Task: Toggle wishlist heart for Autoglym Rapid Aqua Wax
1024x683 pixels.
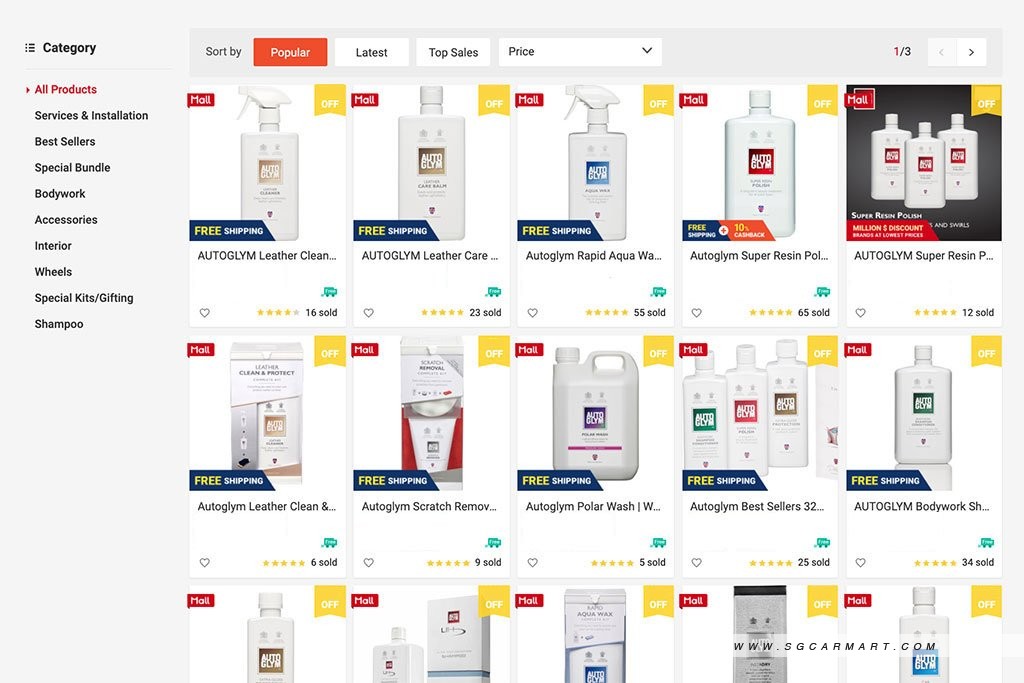Action: pyautogui.click(x=533, y=313)
